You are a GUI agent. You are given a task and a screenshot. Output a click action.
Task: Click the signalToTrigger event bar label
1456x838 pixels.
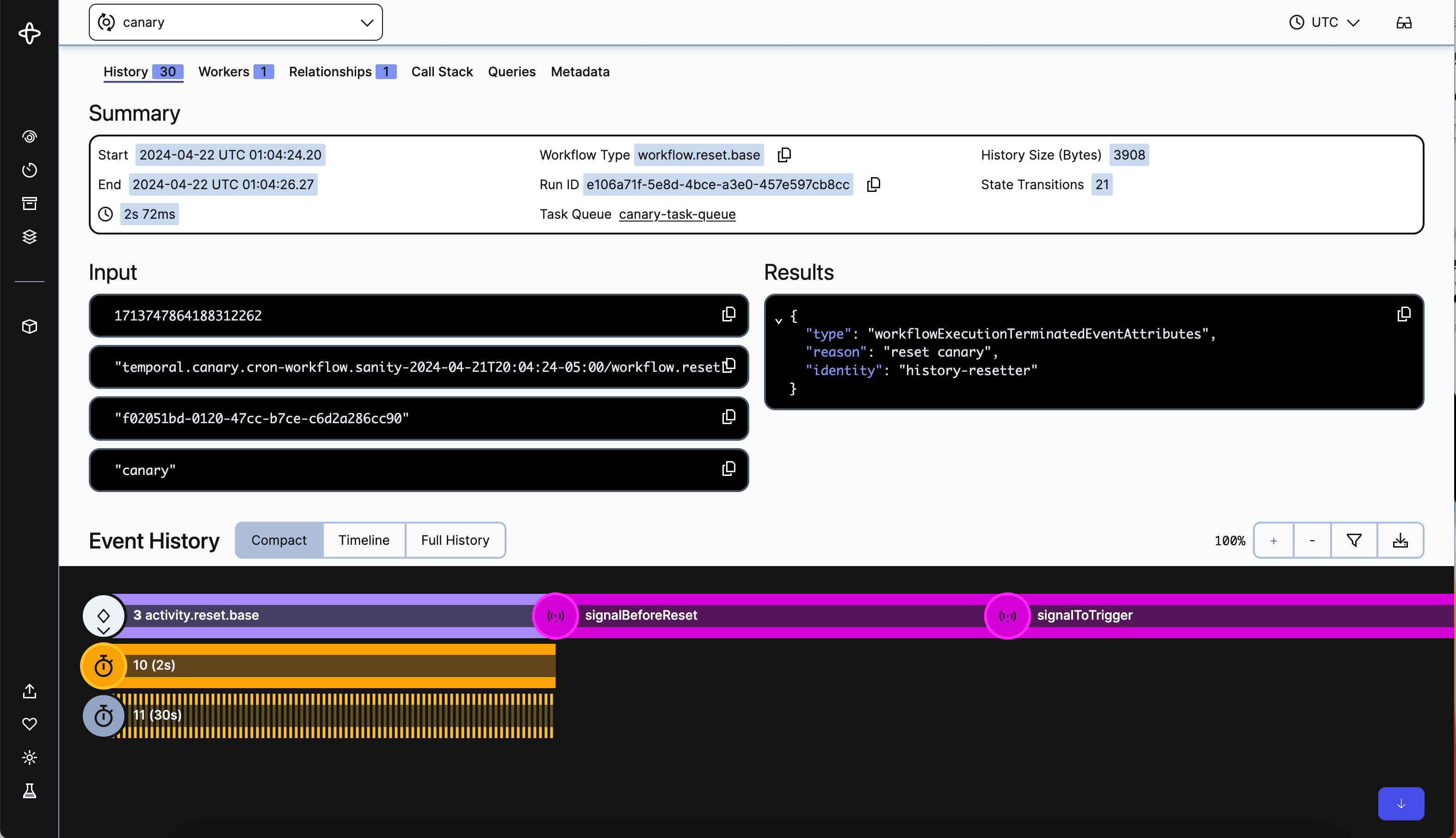coord(1085,615)
